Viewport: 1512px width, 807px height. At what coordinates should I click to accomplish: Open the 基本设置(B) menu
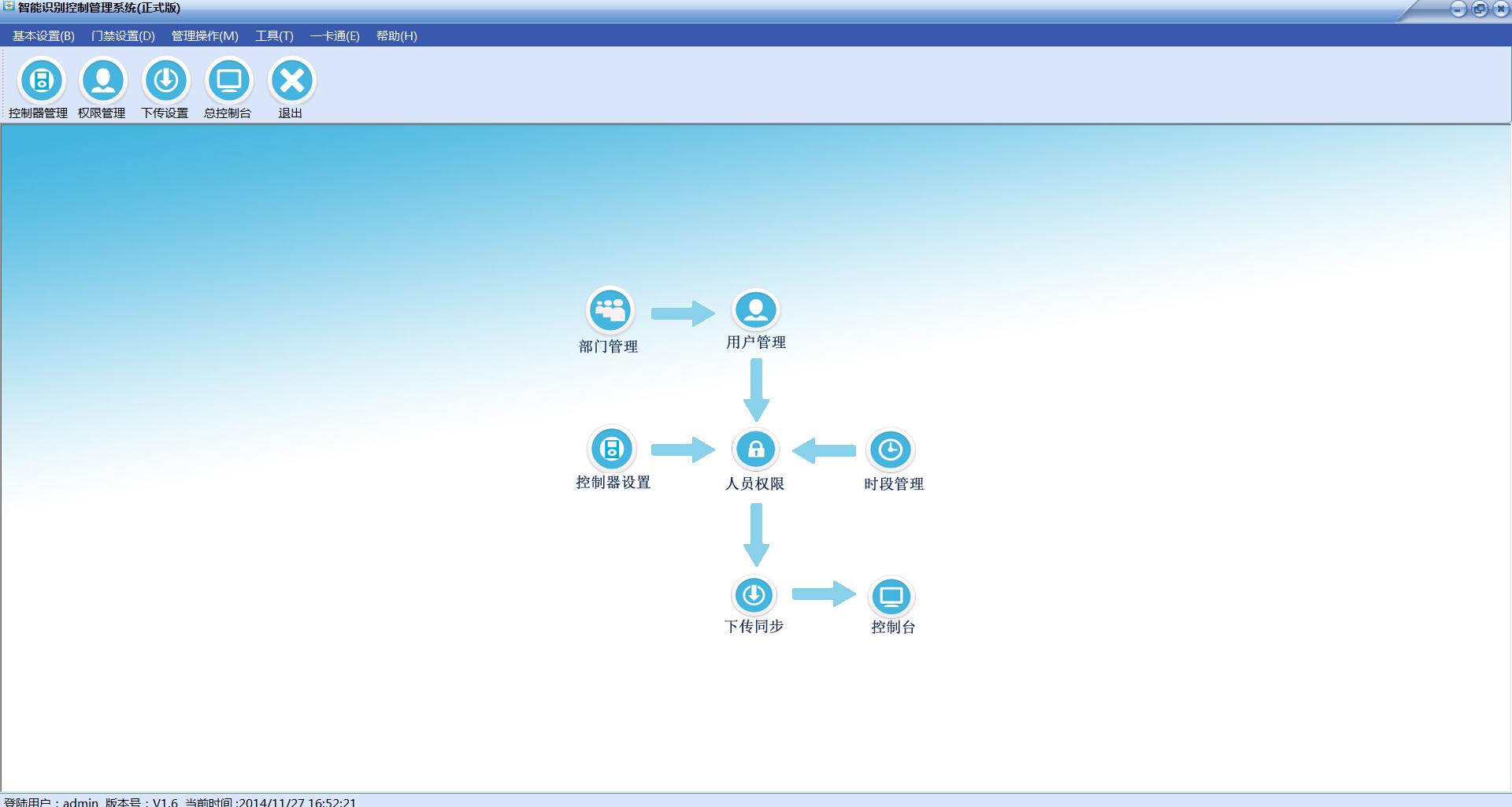43,36
